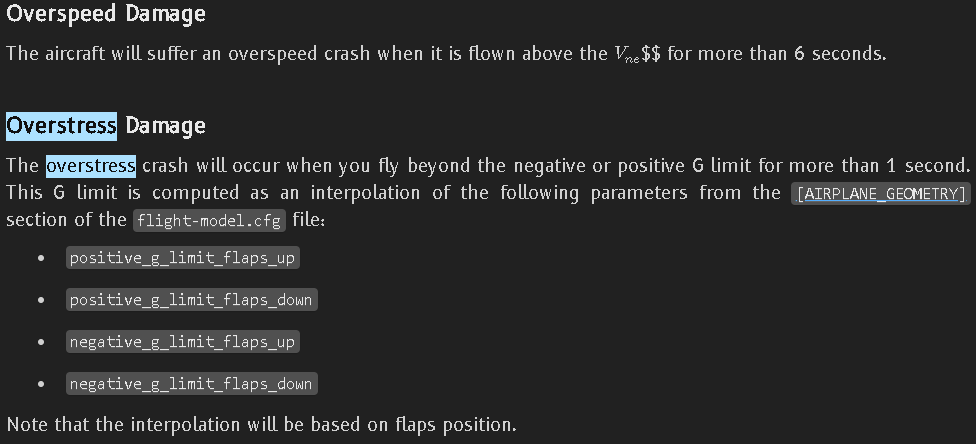Click the negative_g_limit_flaps_down code item

pos(192,383)
